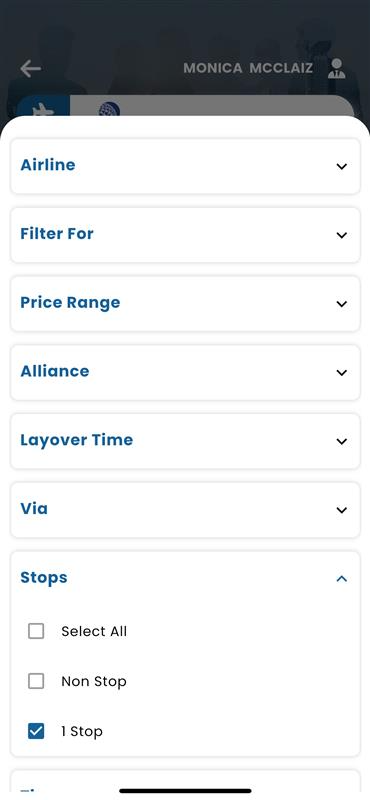The image size is (370, 800).
Task: Click the Via section chevron
Action: (341, 510)
